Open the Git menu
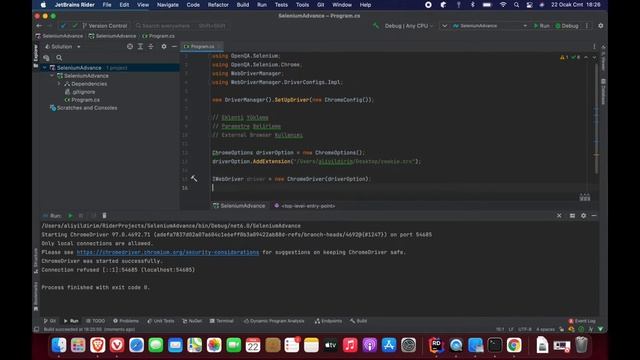This screenshot has height=360, width=640. point(321,5)
